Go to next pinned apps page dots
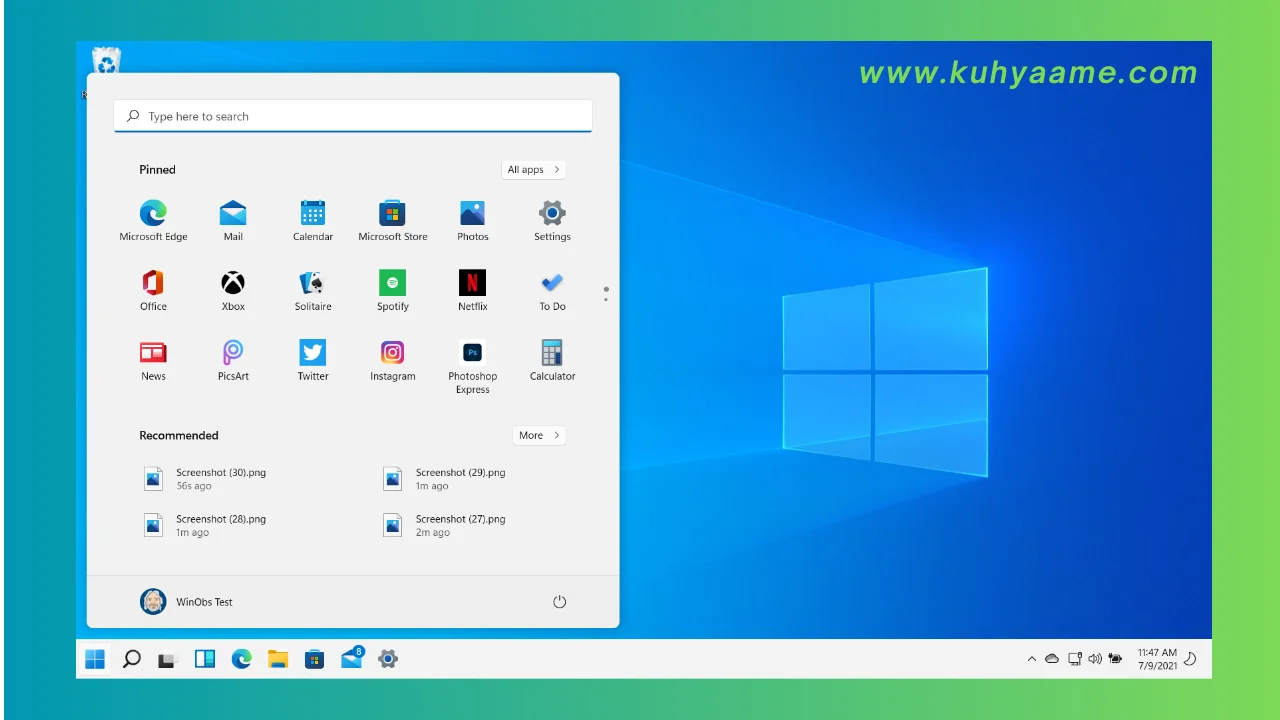 click(x=606, y=294)
